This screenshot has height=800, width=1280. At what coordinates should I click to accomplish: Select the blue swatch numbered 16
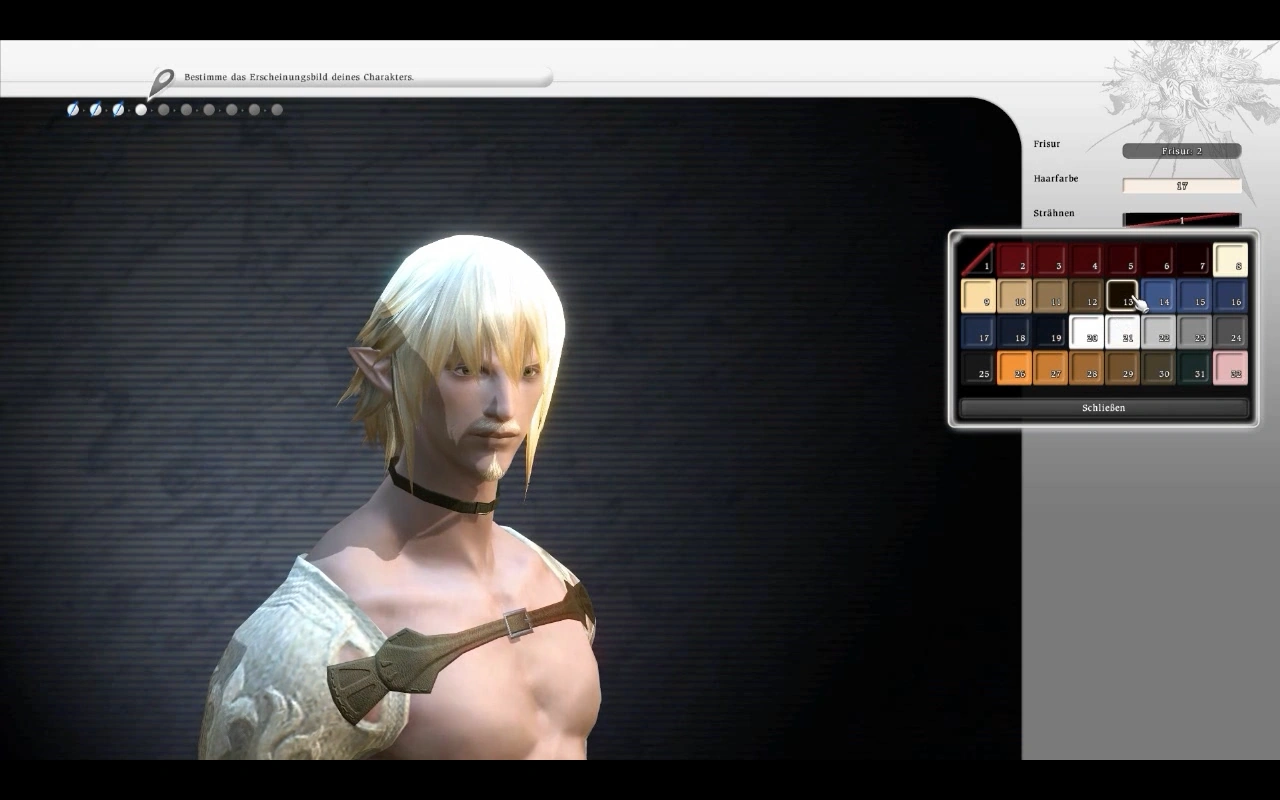(1230, 296)
